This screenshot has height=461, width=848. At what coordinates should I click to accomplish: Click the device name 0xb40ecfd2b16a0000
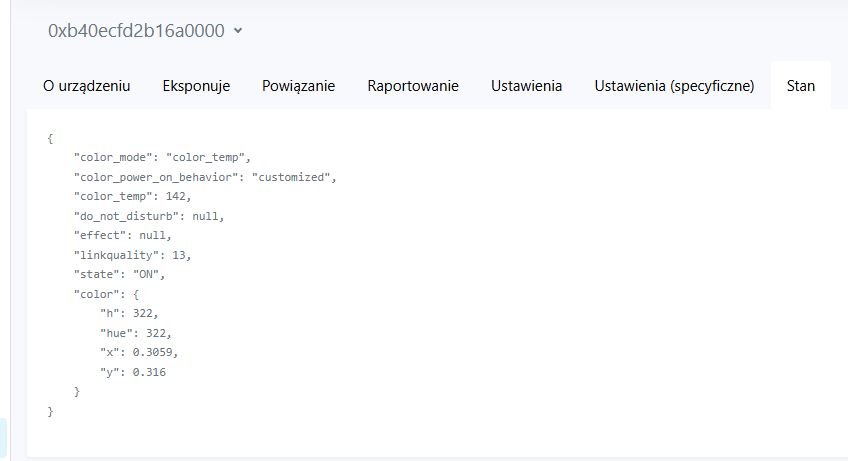(136, 31)
